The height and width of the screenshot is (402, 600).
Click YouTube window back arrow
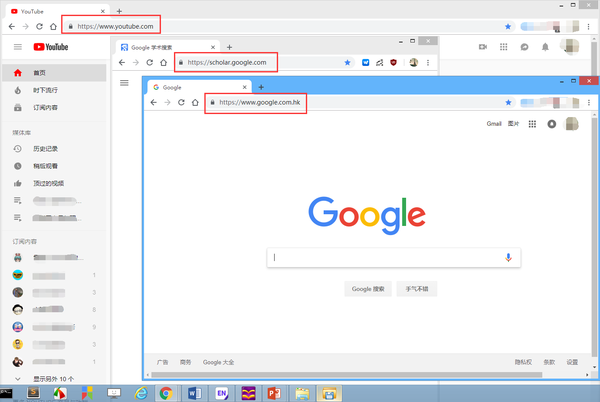[x=12, y=26]
